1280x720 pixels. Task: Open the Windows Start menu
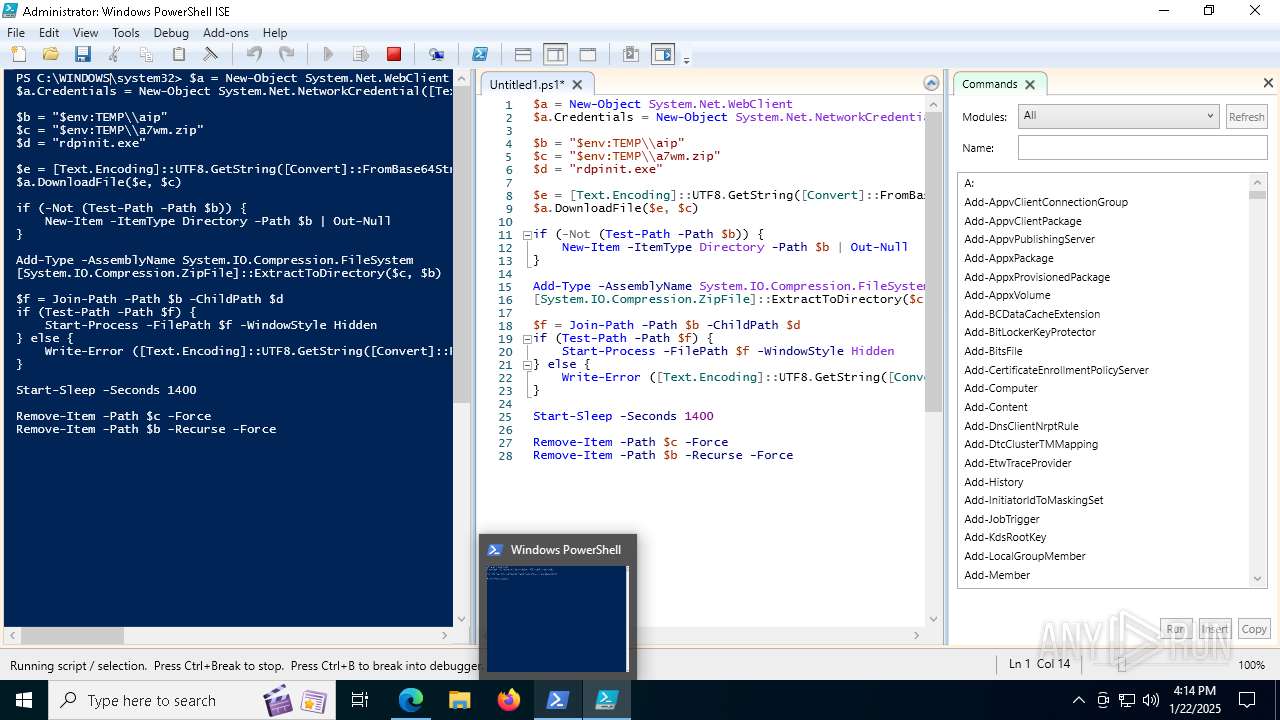click(x=24, y=700)
